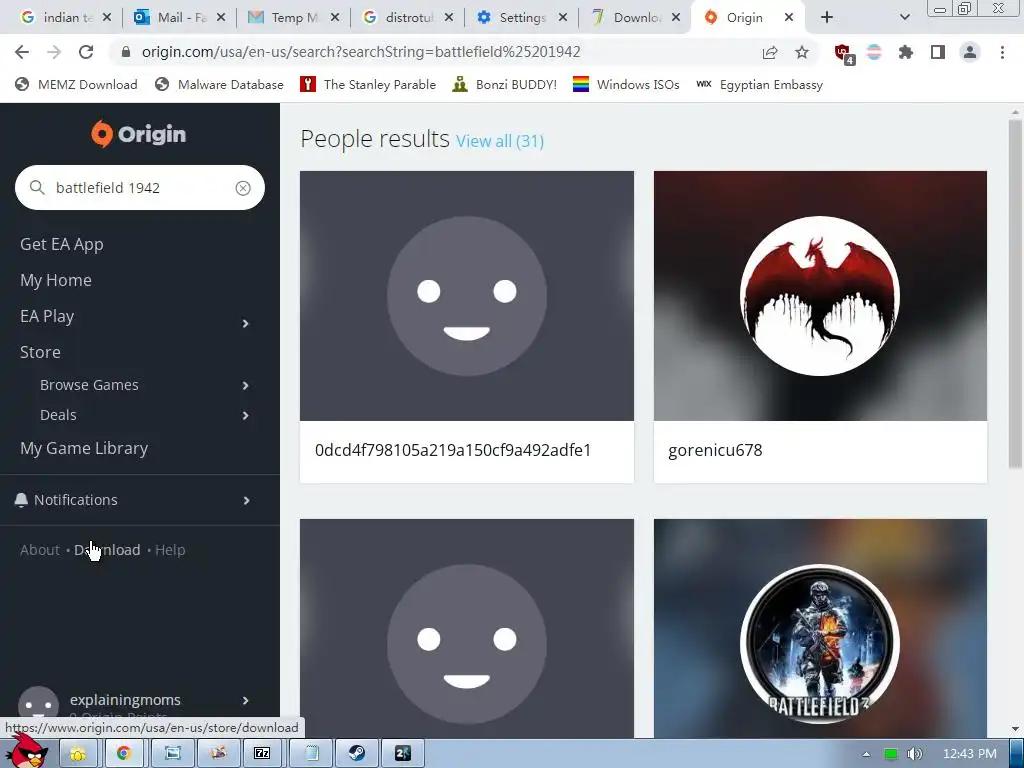Share this page from the address bar
This screenshot has width=1024, height=768.
click(770, 52)
